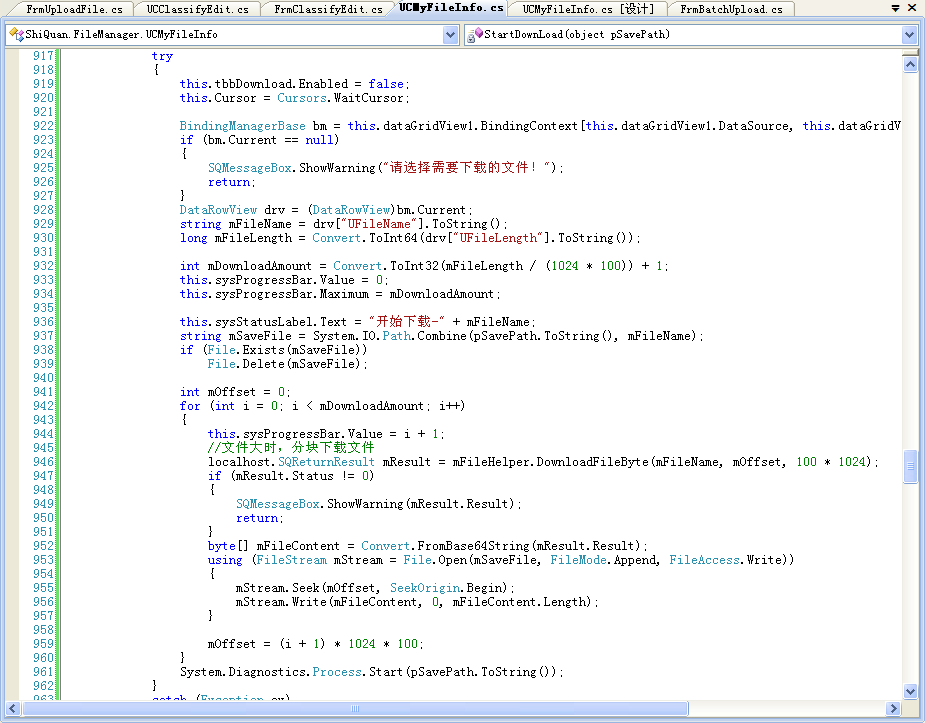Click 'int mOffset = 0' on line 941
Image resolution: width=925 pixels, height=723 pixels.
tap(232, 392)
